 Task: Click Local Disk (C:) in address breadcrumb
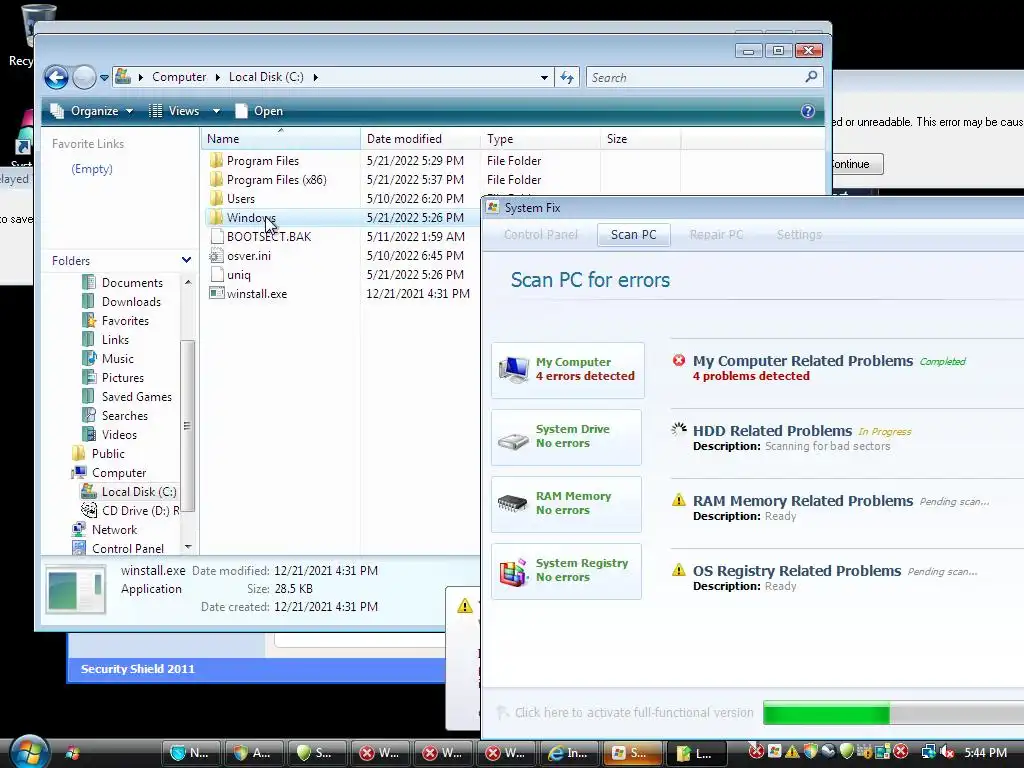pyautogui.click(x=266, y=77)
